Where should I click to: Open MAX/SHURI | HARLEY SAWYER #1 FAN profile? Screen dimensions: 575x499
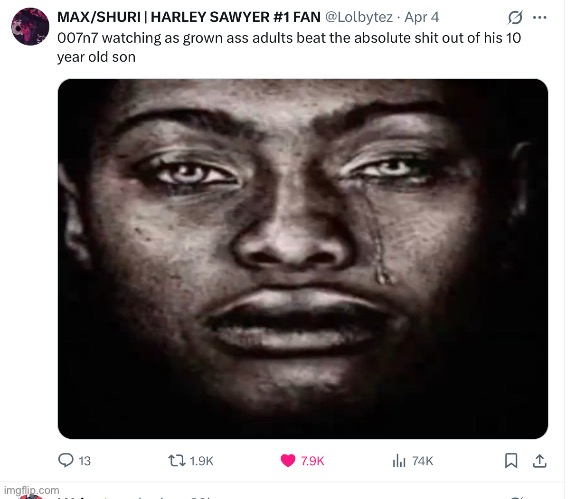coord(189,17)
